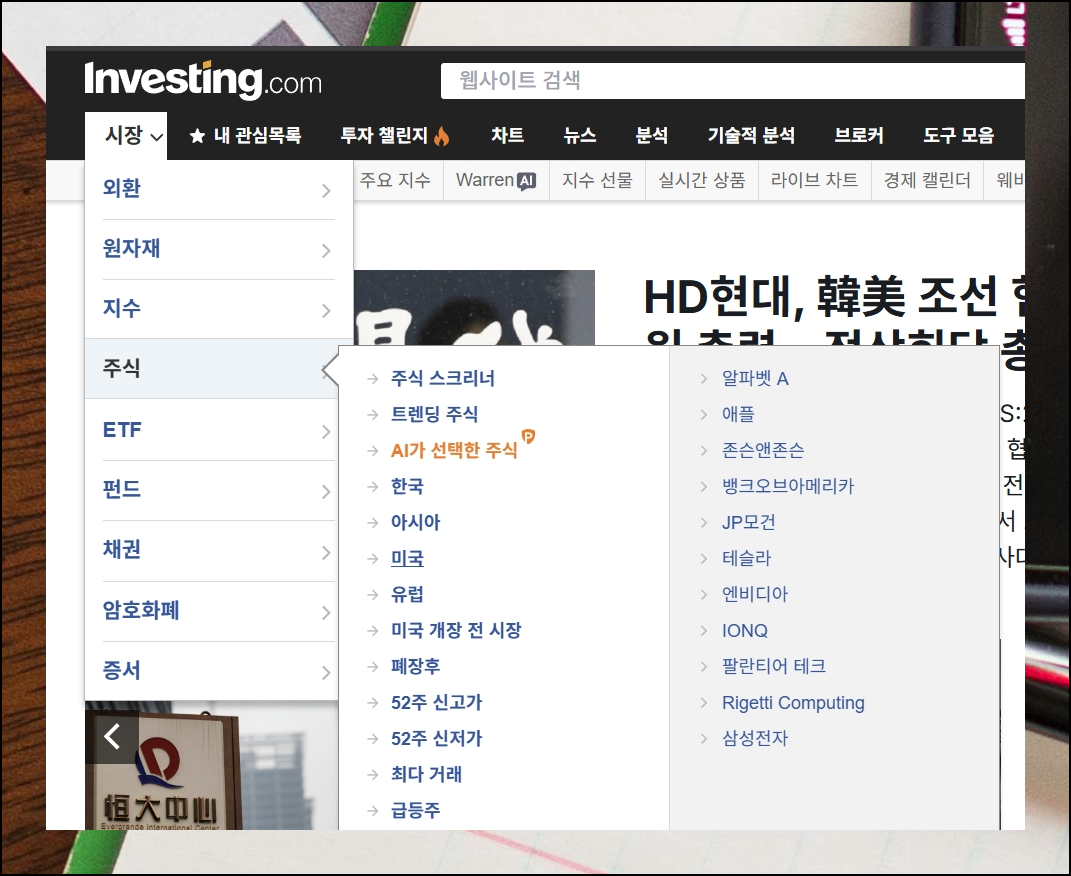Open the 애플 stock link
Viewport: 1071px width, 876px height.
pyautogui.click(x=738, y=414)
